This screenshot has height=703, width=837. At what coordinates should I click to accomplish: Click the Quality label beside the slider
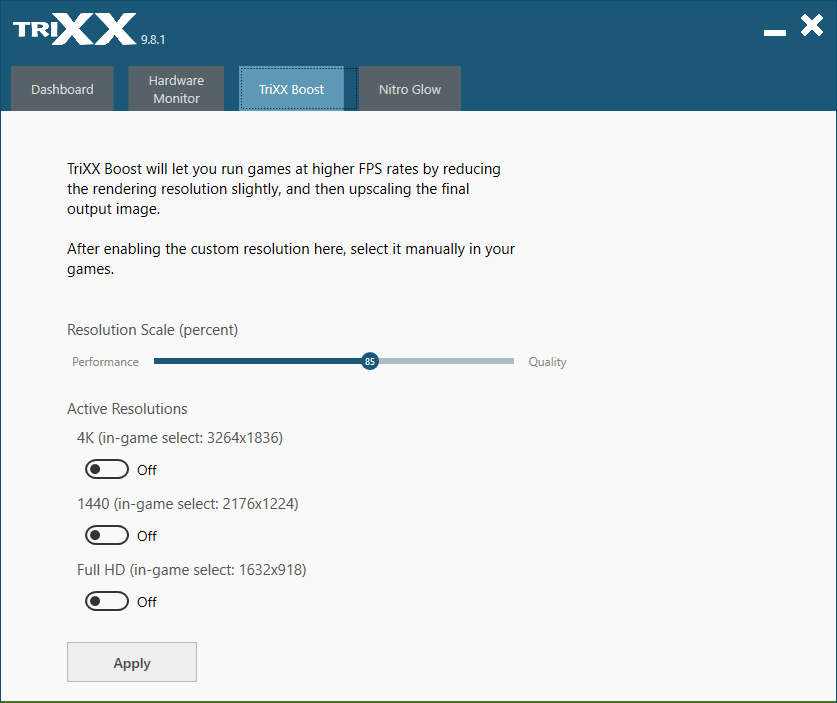click(547, 362)
